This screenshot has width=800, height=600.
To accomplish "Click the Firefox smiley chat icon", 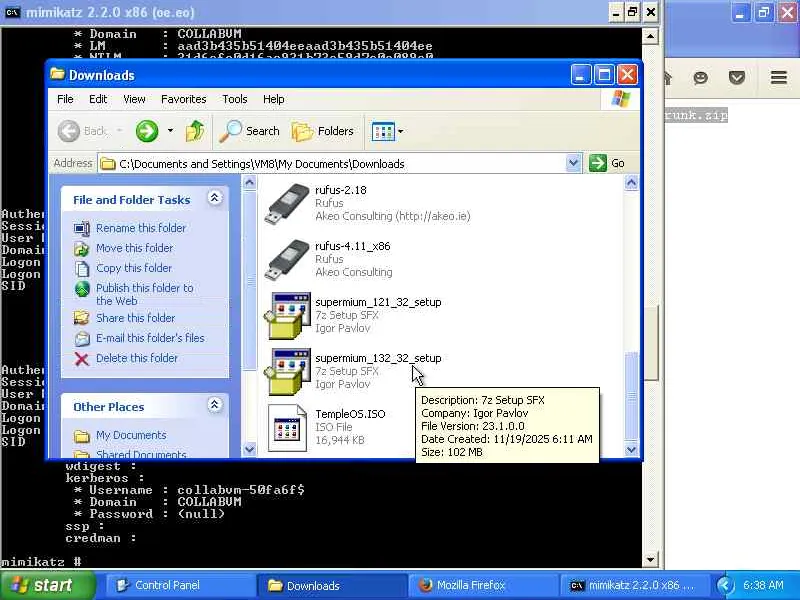I will [701, 78].
